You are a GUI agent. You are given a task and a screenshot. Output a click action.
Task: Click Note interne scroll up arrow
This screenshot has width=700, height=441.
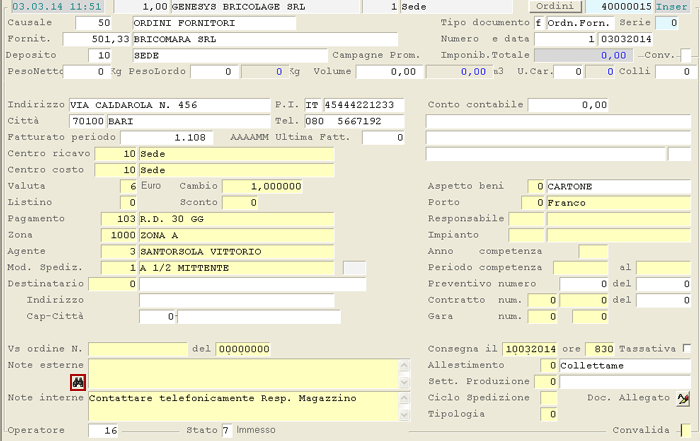tap(404, 398)
